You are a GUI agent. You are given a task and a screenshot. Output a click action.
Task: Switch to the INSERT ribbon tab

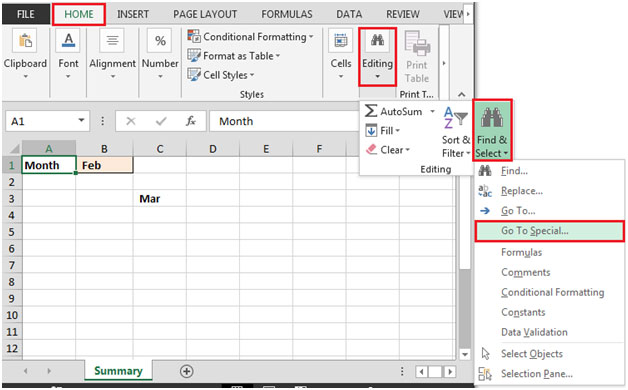point(133,14)
